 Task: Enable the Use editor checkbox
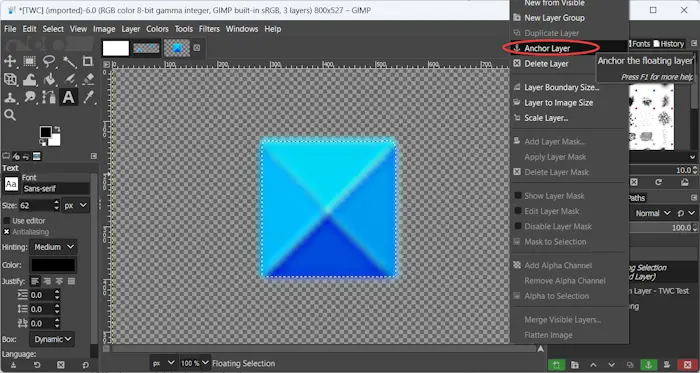(x=7, y=221)
